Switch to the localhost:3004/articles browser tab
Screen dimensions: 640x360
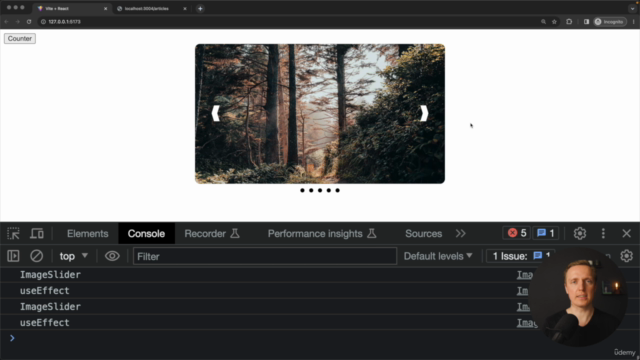(147, 8)
